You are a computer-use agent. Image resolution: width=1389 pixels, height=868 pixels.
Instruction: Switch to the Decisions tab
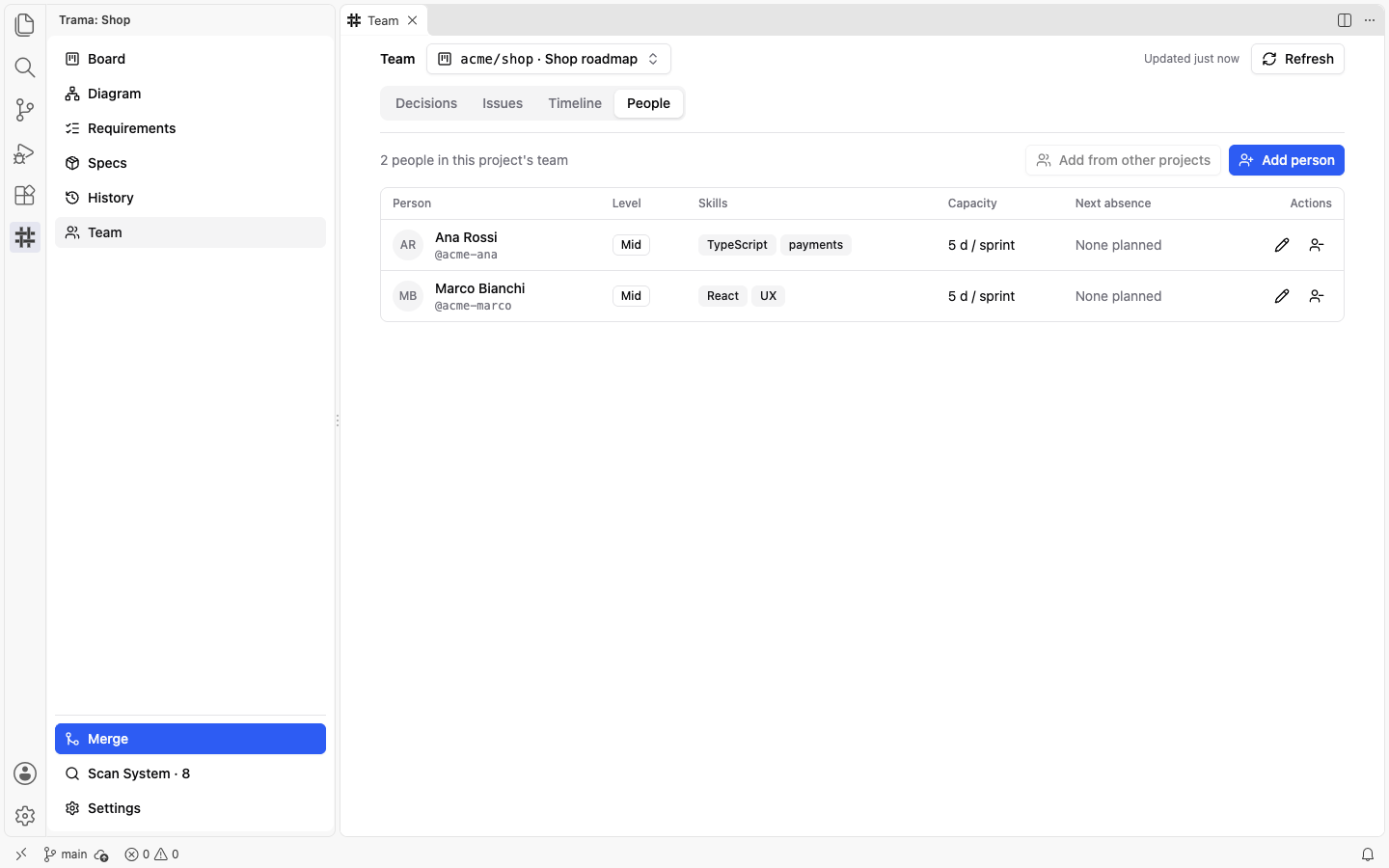pos(426,103)
